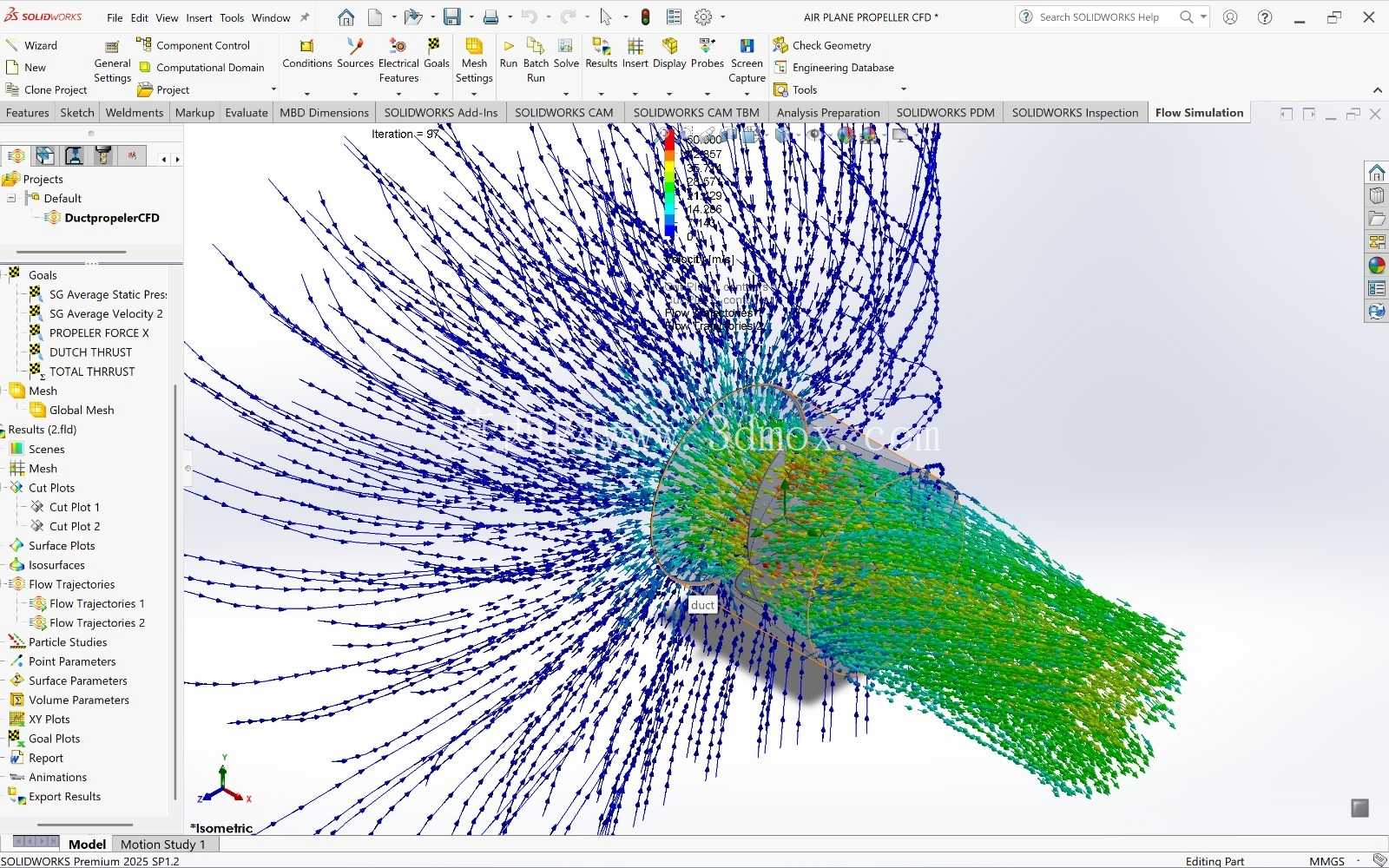Open Custom Properties task pane icon

click(1377, 288)
